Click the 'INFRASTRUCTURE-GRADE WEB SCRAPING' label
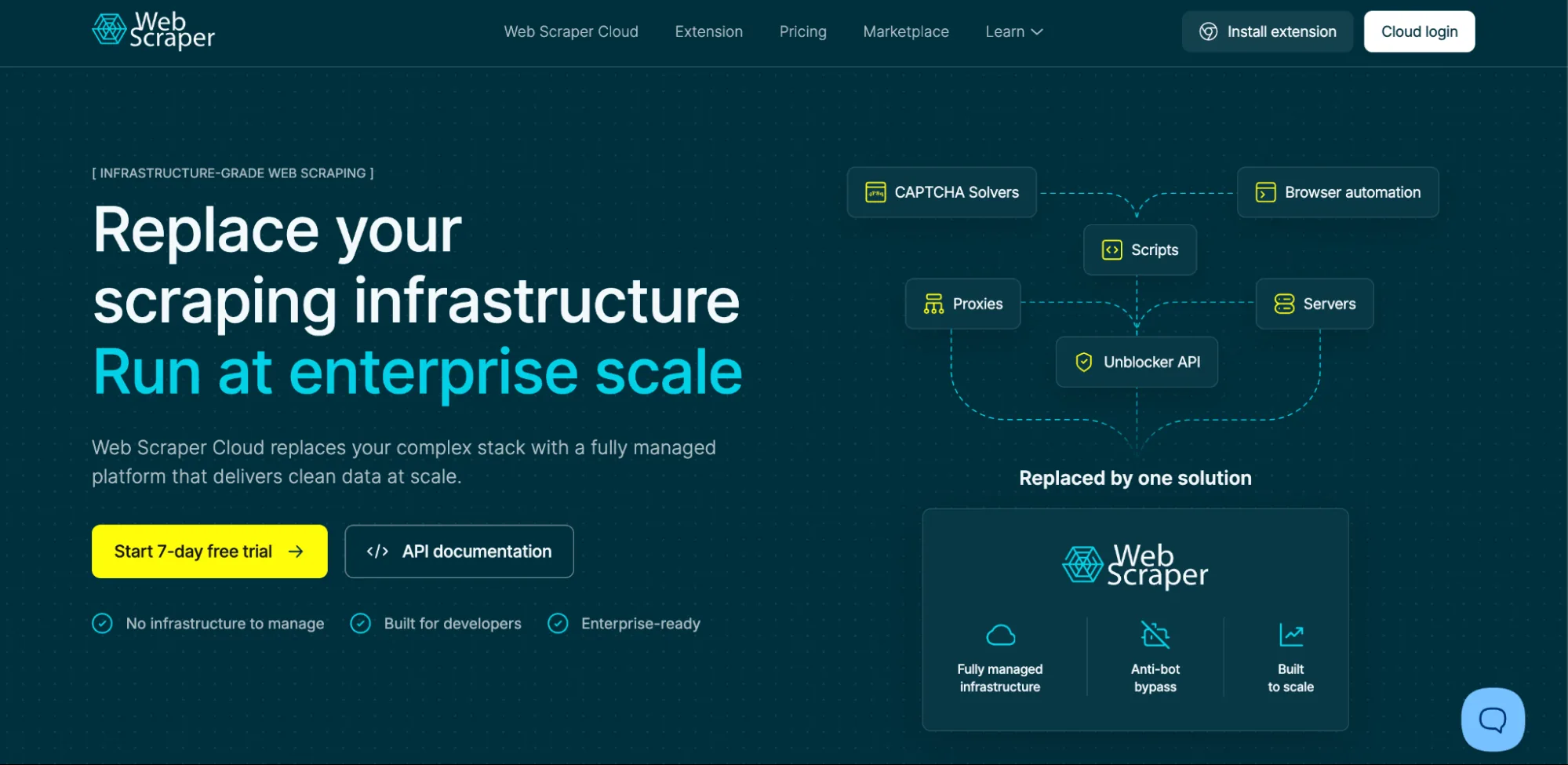Viewport: 1568px width, 765px height. (x=233, y=173)
